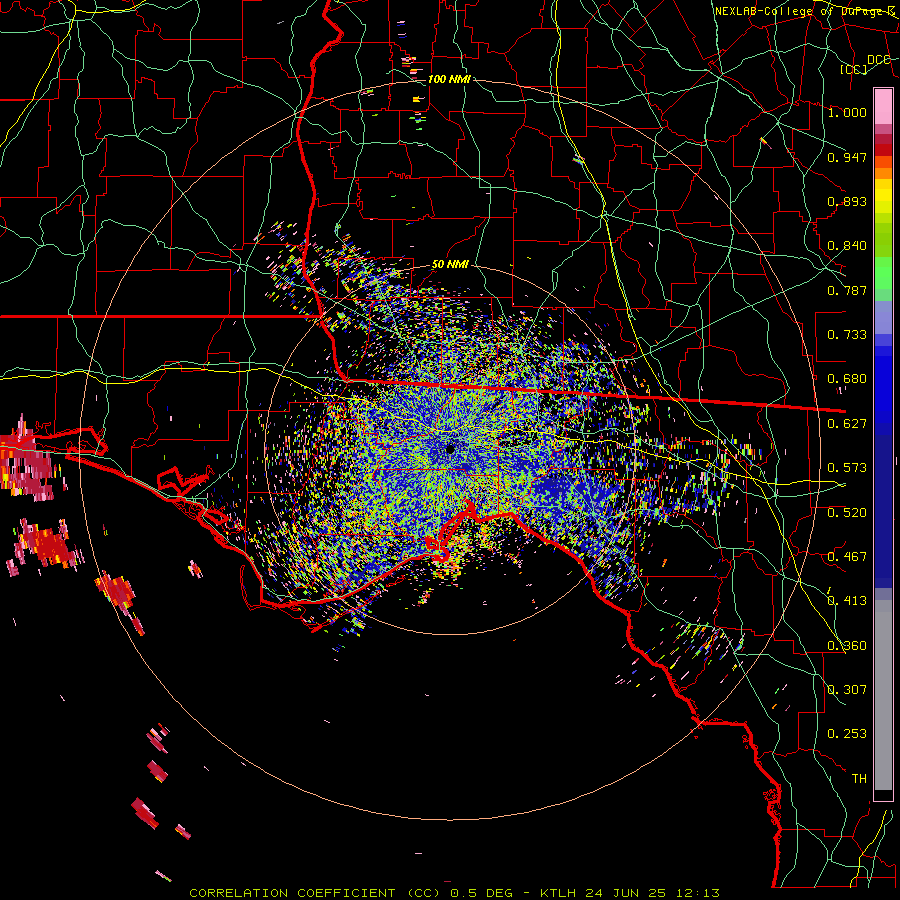
Task: Click the 24 JUN 25 date text
Action: point(627,893)
